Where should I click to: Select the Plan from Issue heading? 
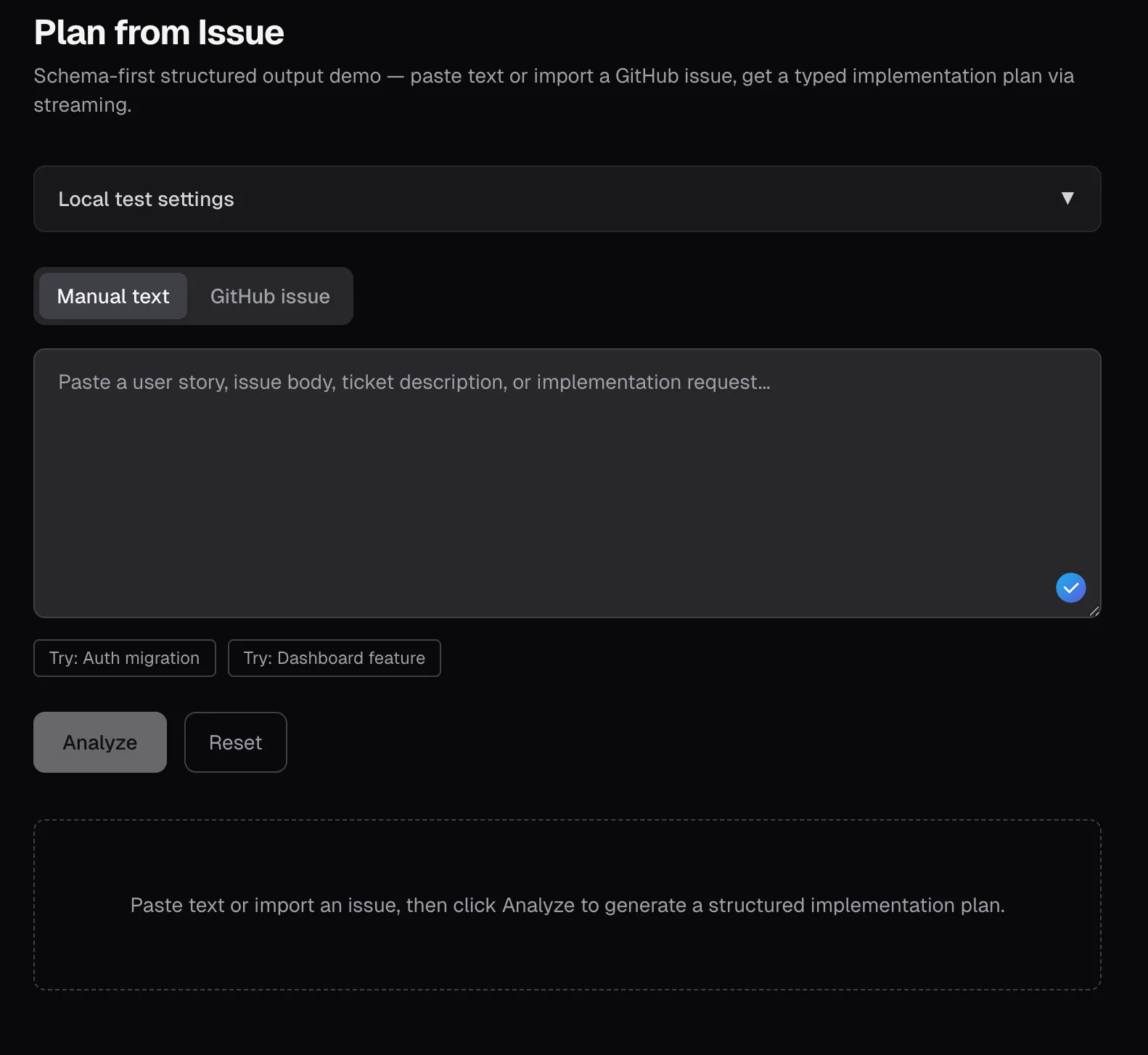pos(159,33)
